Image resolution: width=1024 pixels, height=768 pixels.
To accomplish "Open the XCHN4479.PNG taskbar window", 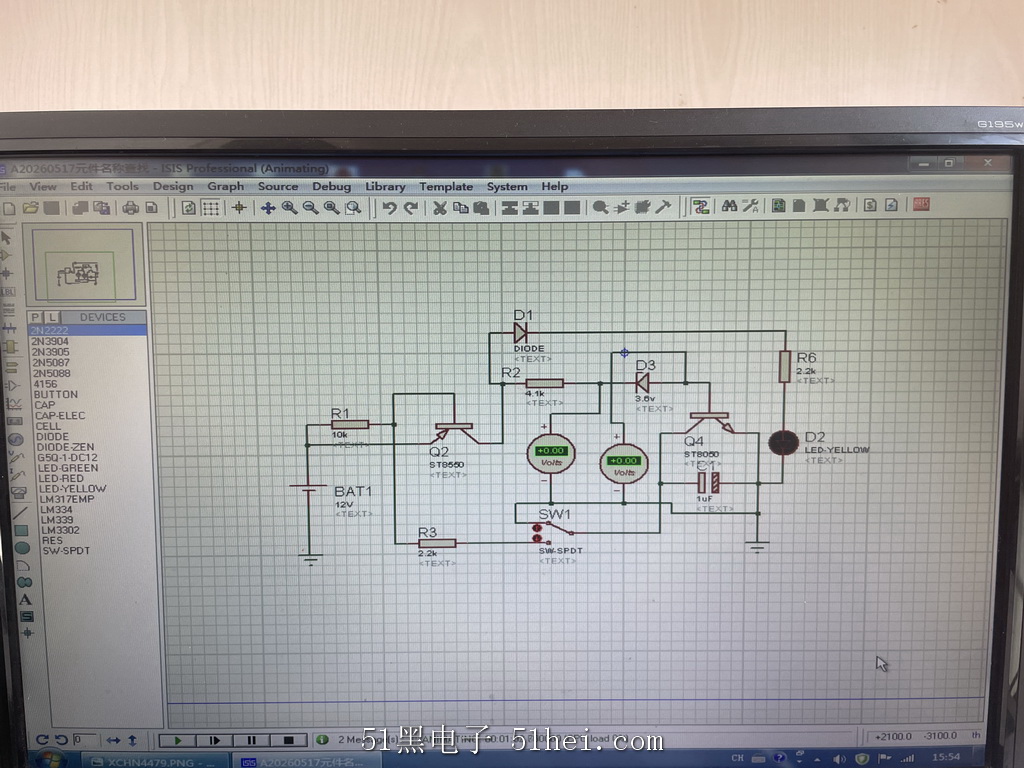I will pos(154,761).
